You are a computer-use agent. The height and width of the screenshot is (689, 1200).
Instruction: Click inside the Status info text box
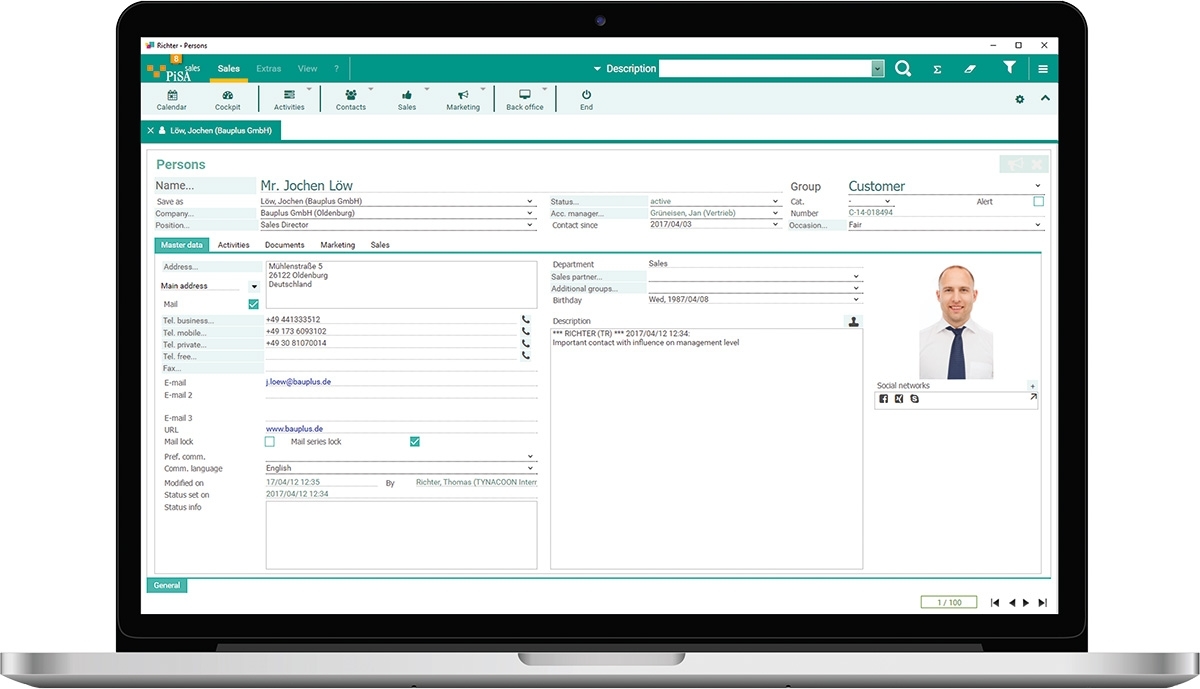click(401, 535)
